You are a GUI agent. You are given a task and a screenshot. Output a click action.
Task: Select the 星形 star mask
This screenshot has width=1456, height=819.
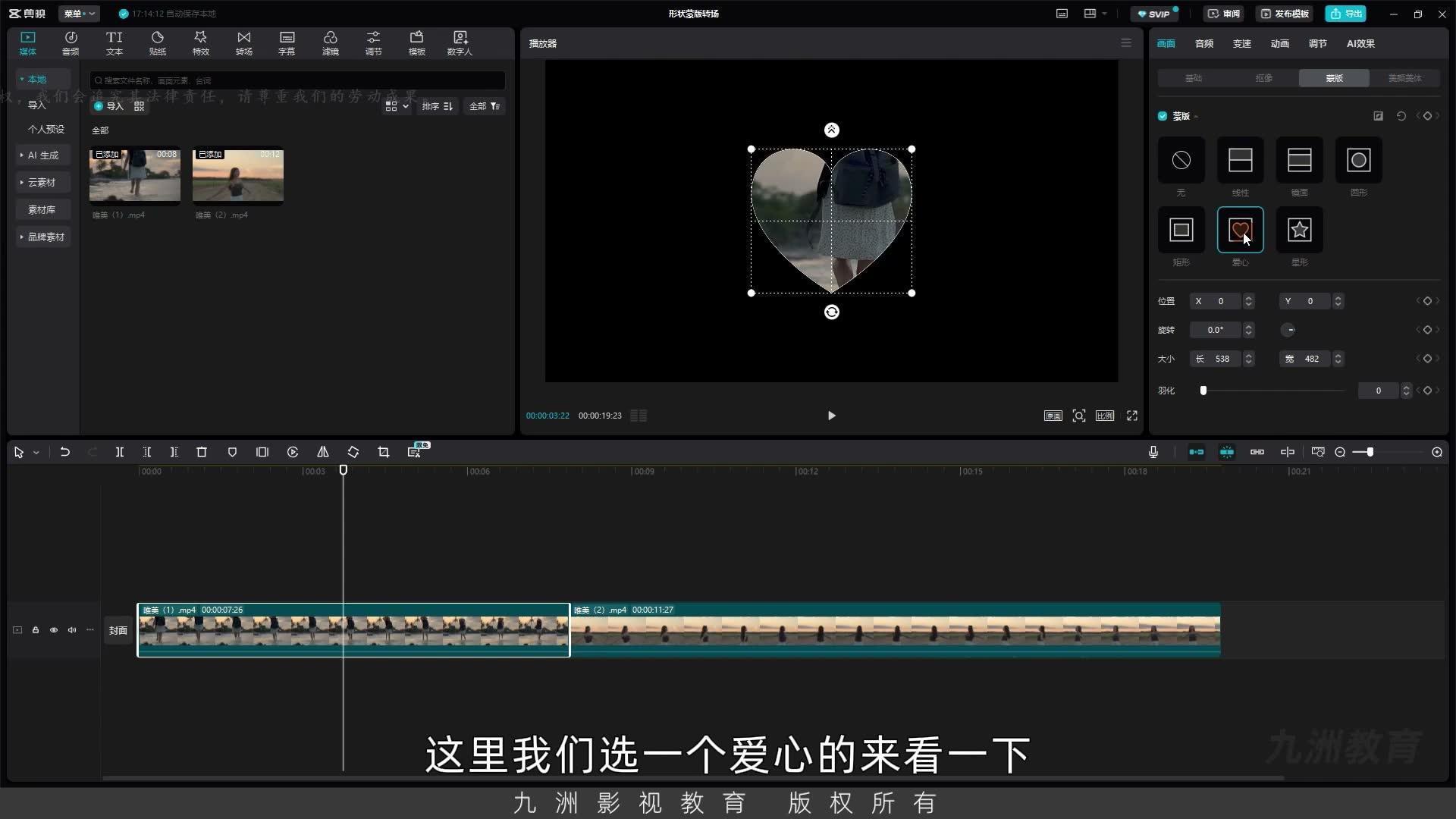[x=1299, y=230]
